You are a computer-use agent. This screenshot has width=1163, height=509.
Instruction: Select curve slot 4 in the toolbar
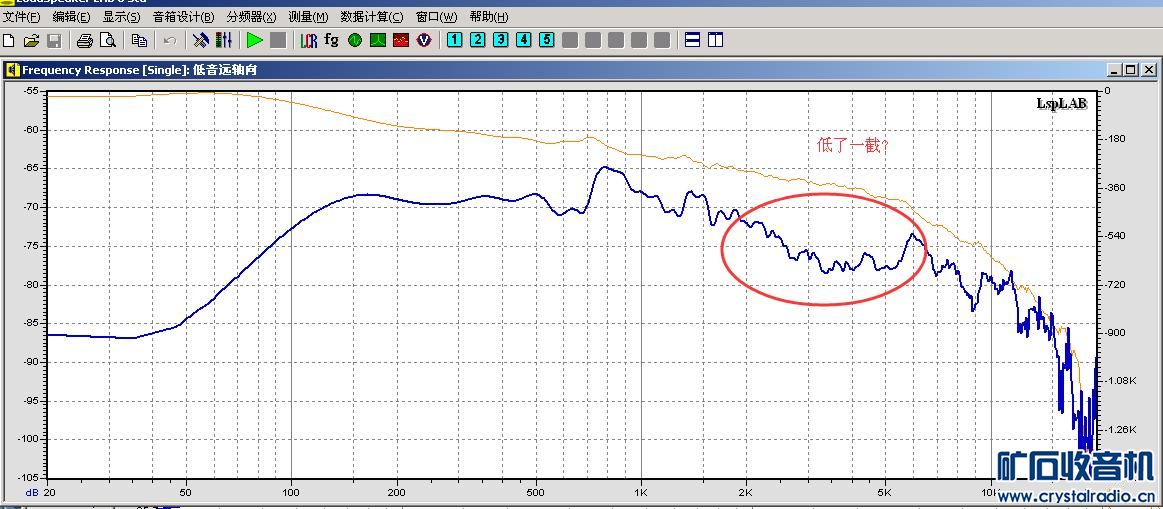(524, 40)
